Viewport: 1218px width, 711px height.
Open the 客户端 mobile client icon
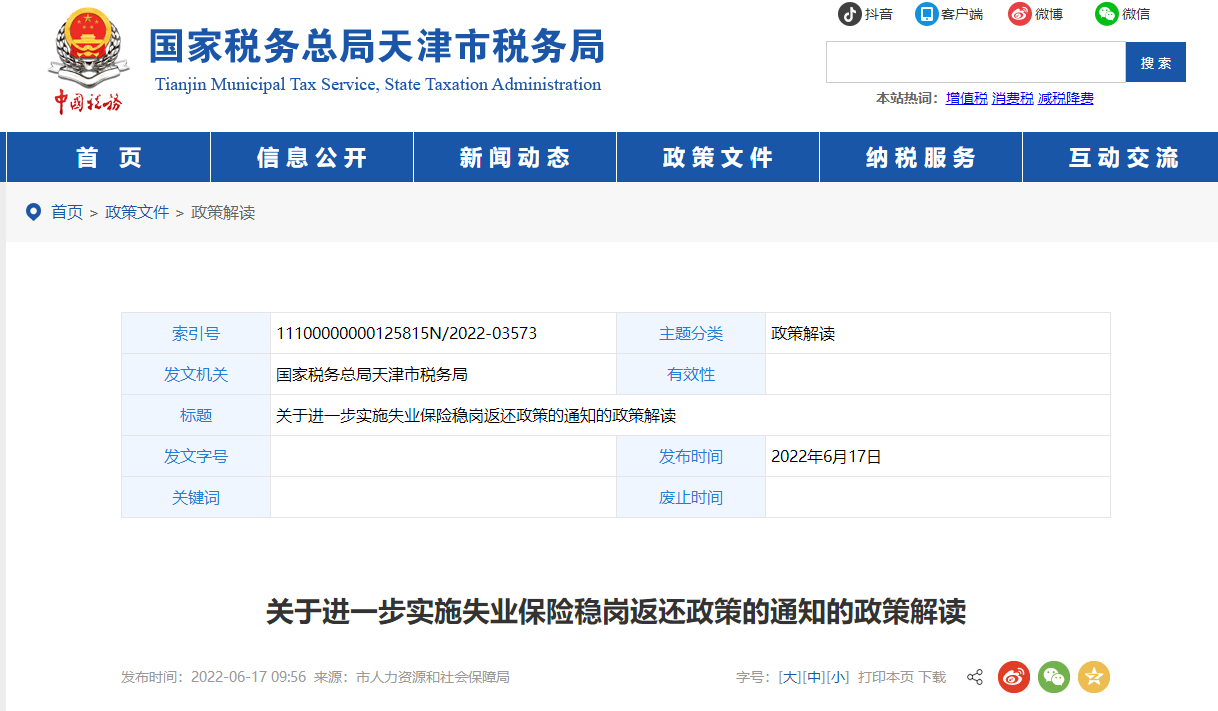pyautogui.click(x=927, y=14)
